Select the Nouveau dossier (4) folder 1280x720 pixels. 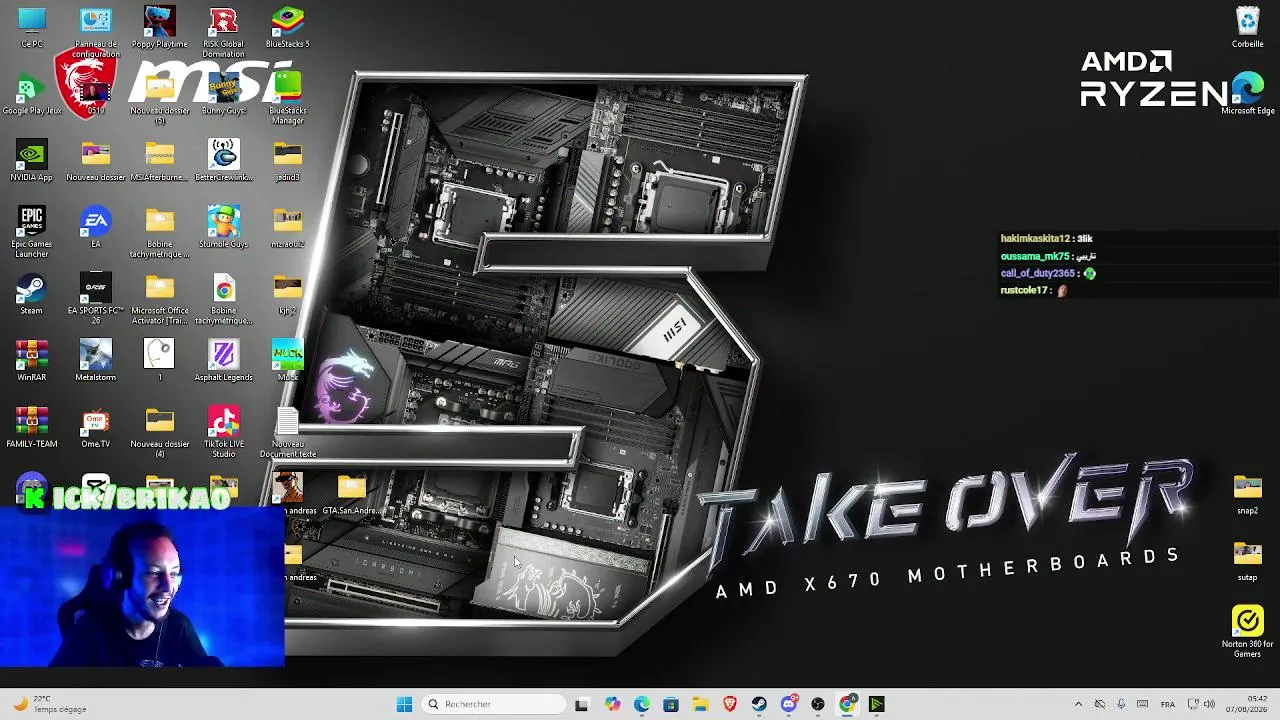160,432
